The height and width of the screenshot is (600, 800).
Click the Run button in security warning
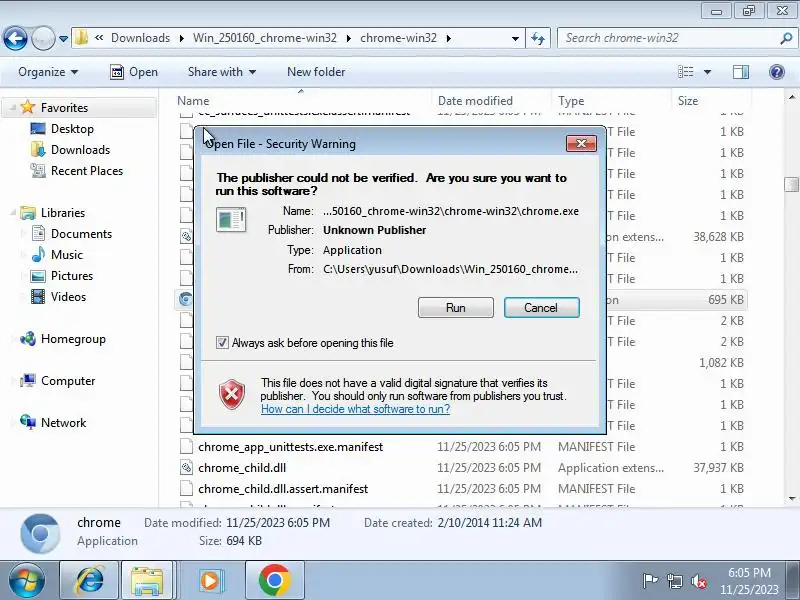tap(456, 308)
